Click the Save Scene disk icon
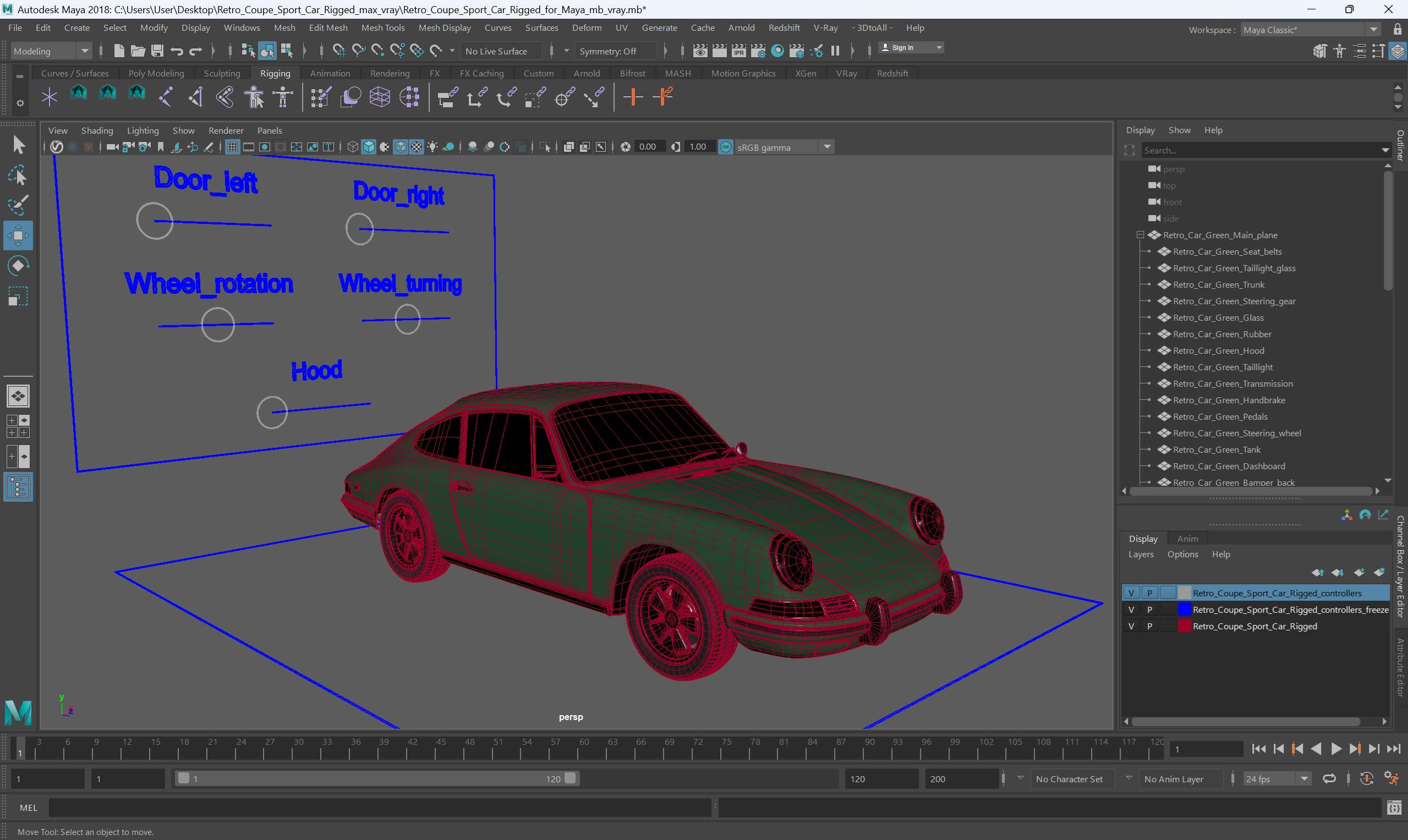1408x840 pixels. [x=157, y=51]
